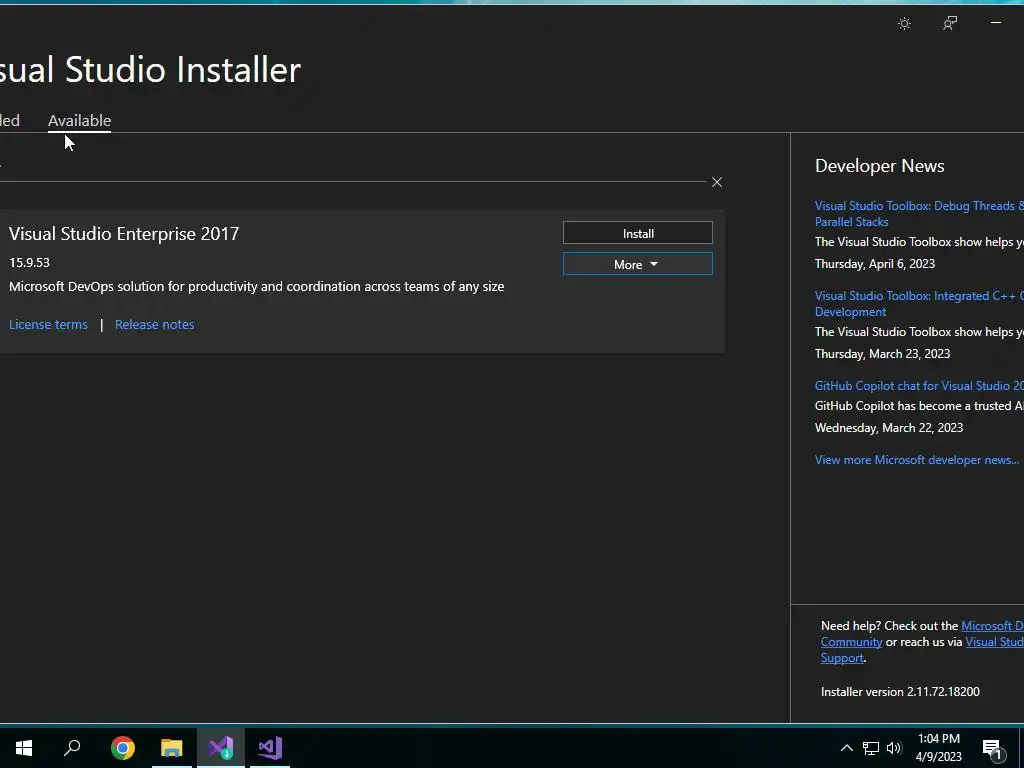The width and height of the screenshot is (1024, 768).
Task: Select the Thursday, April 6, 2023 date
Action: coord(874,264)
